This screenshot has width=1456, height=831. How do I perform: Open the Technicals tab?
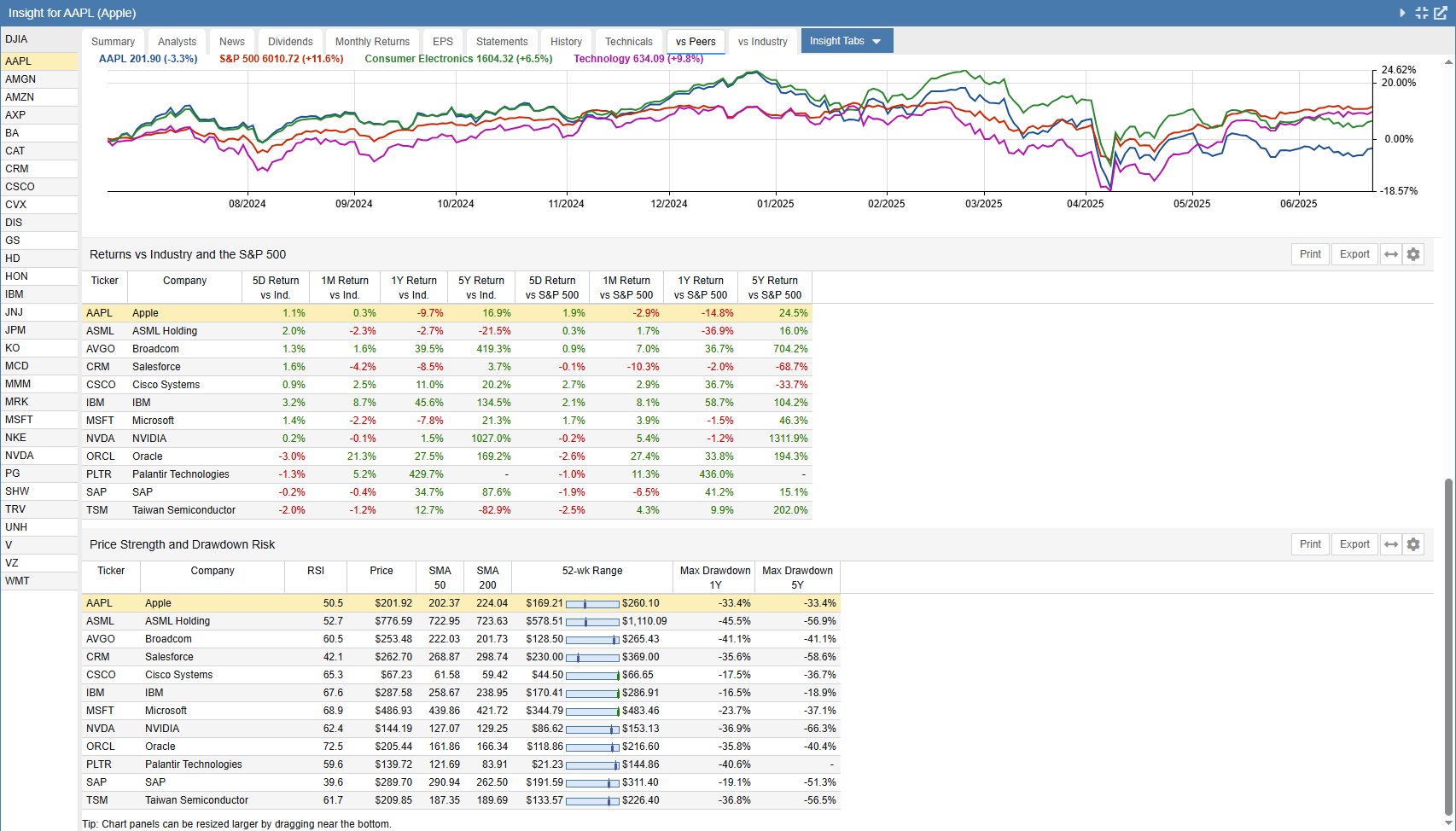click(629, 42)
